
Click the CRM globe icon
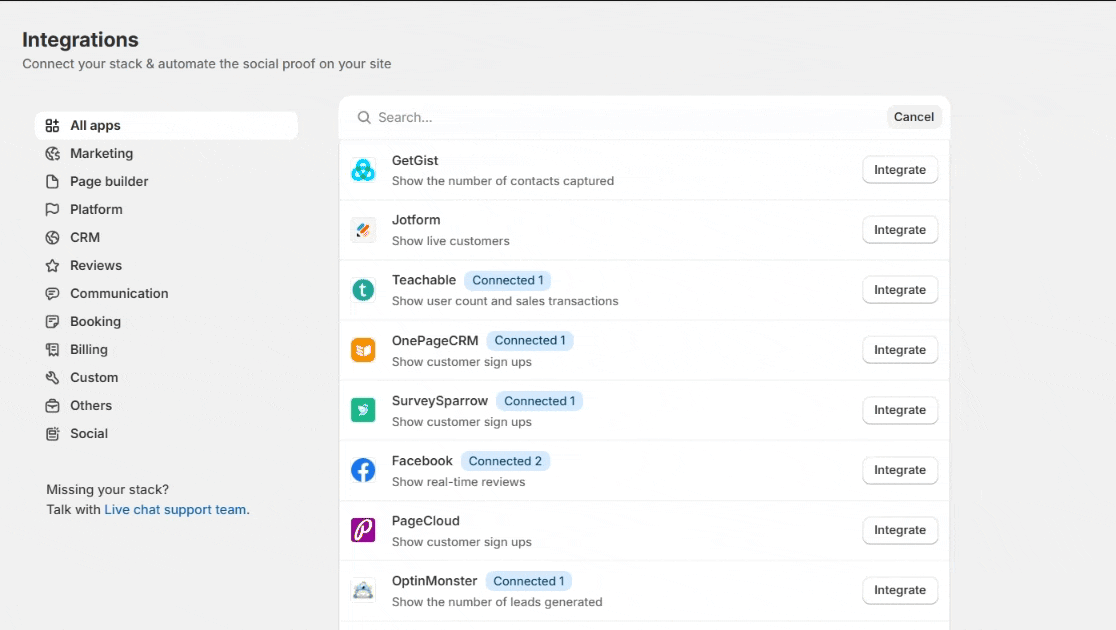pos(52,238)
